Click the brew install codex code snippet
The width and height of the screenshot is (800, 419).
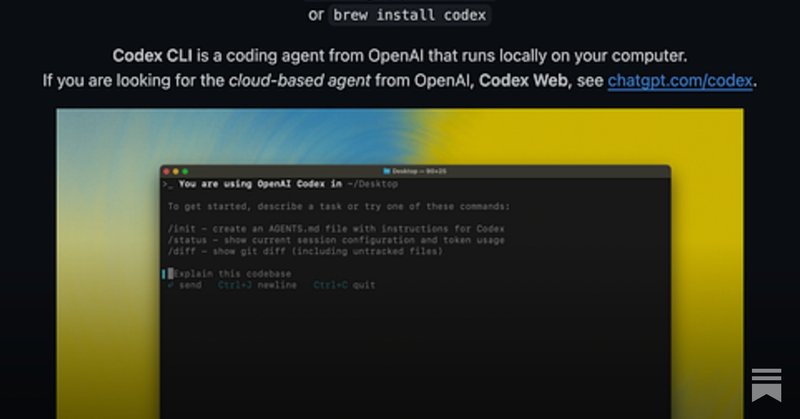410,15
